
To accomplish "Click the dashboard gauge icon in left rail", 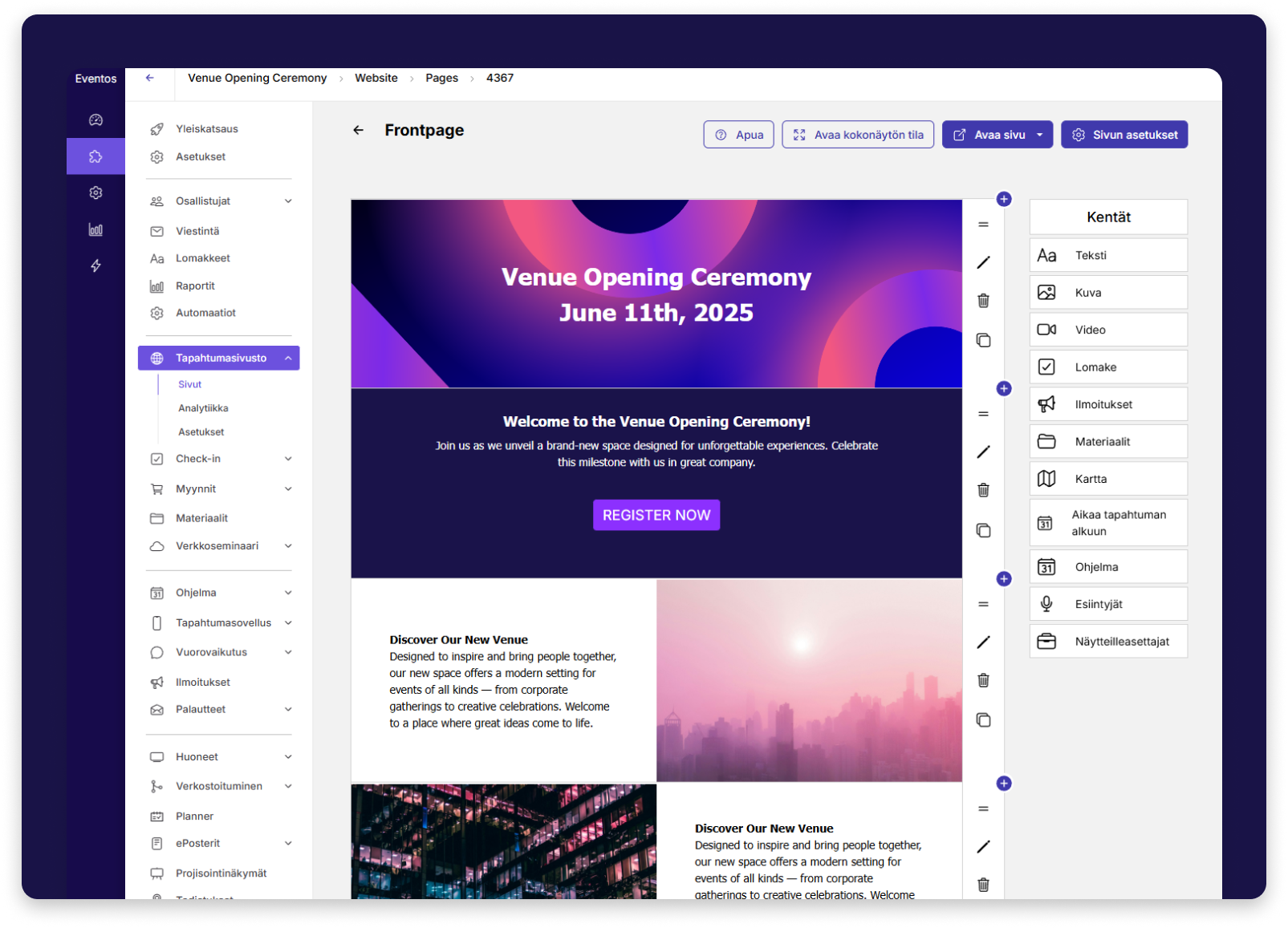I will click(x=95, y=120).
